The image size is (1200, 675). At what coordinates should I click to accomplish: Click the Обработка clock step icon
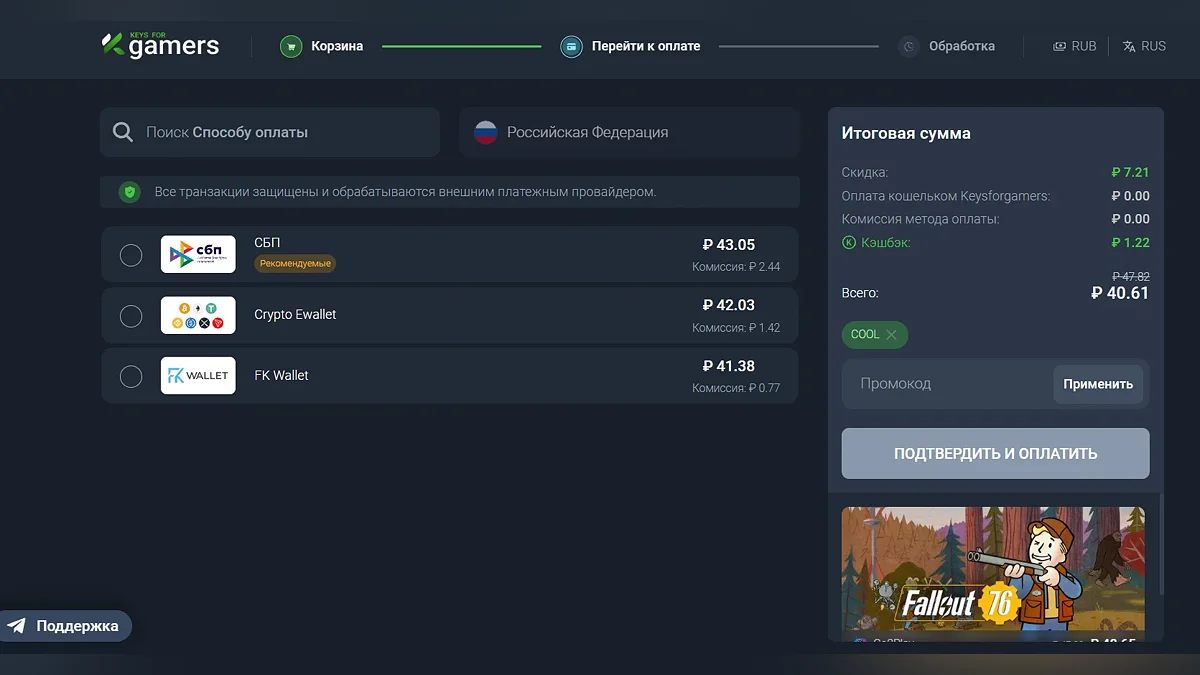[x=908, y=46]
